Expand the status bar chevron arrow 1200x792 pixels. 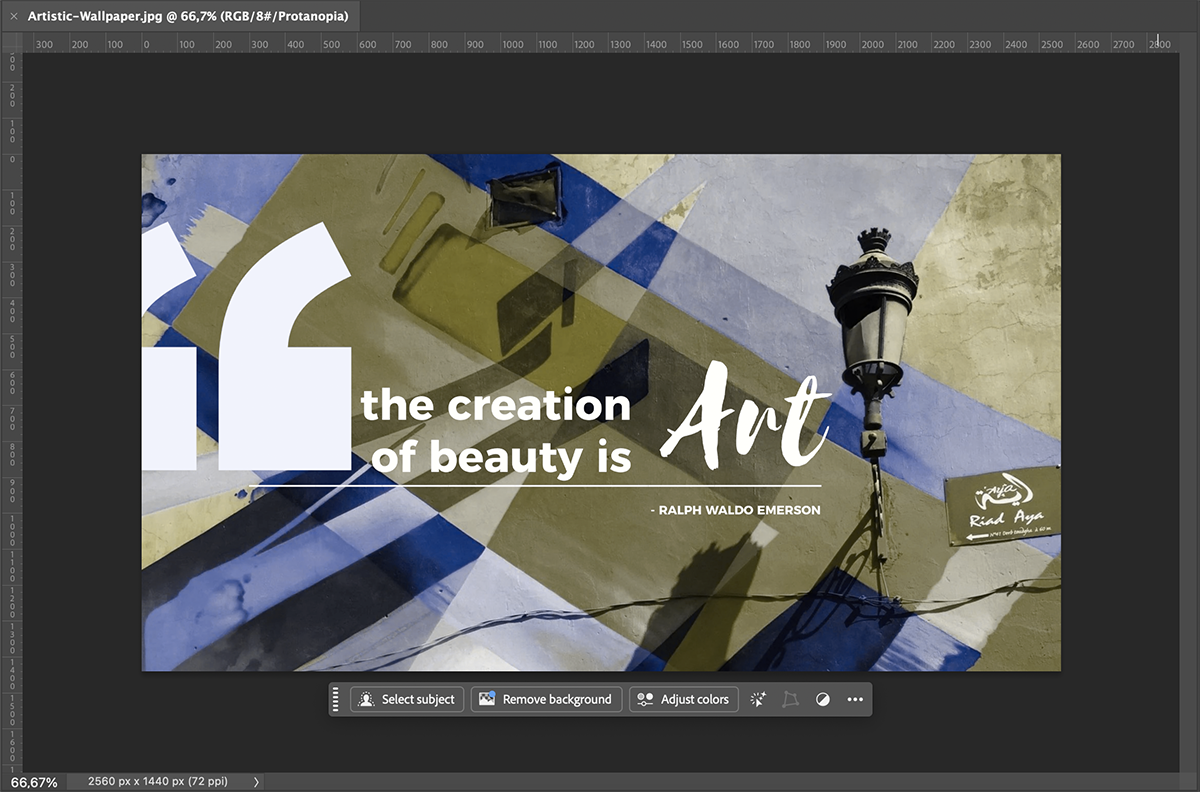point(256,782)
